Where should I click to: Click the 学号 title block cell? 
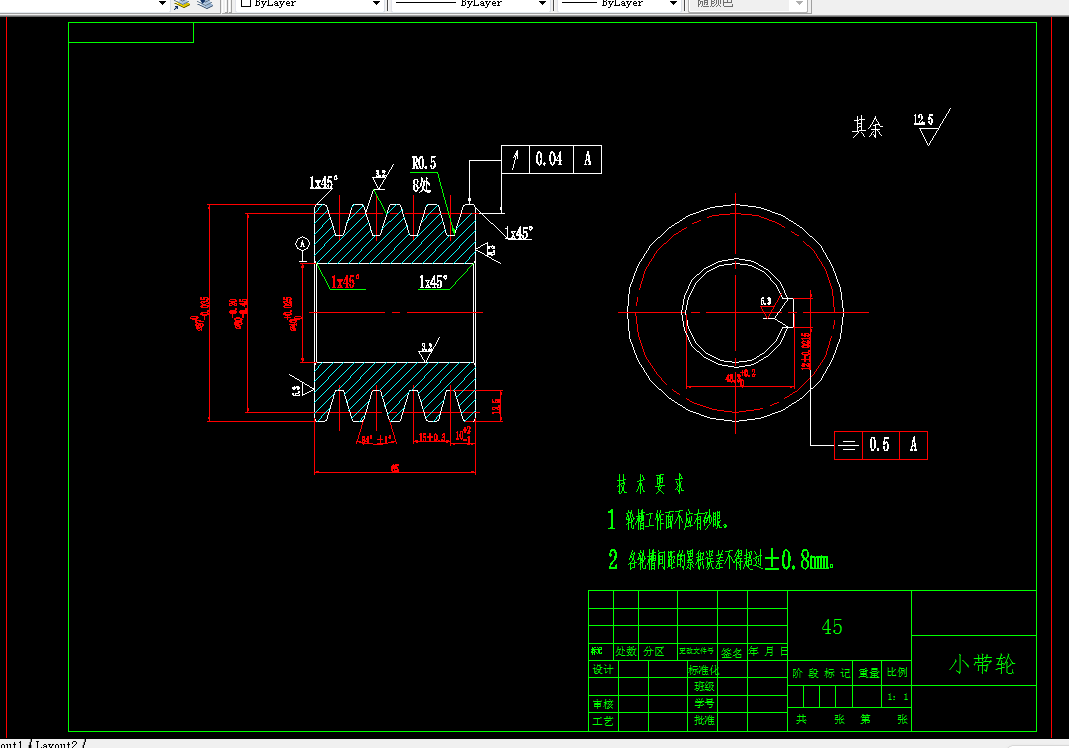(704, 704)
